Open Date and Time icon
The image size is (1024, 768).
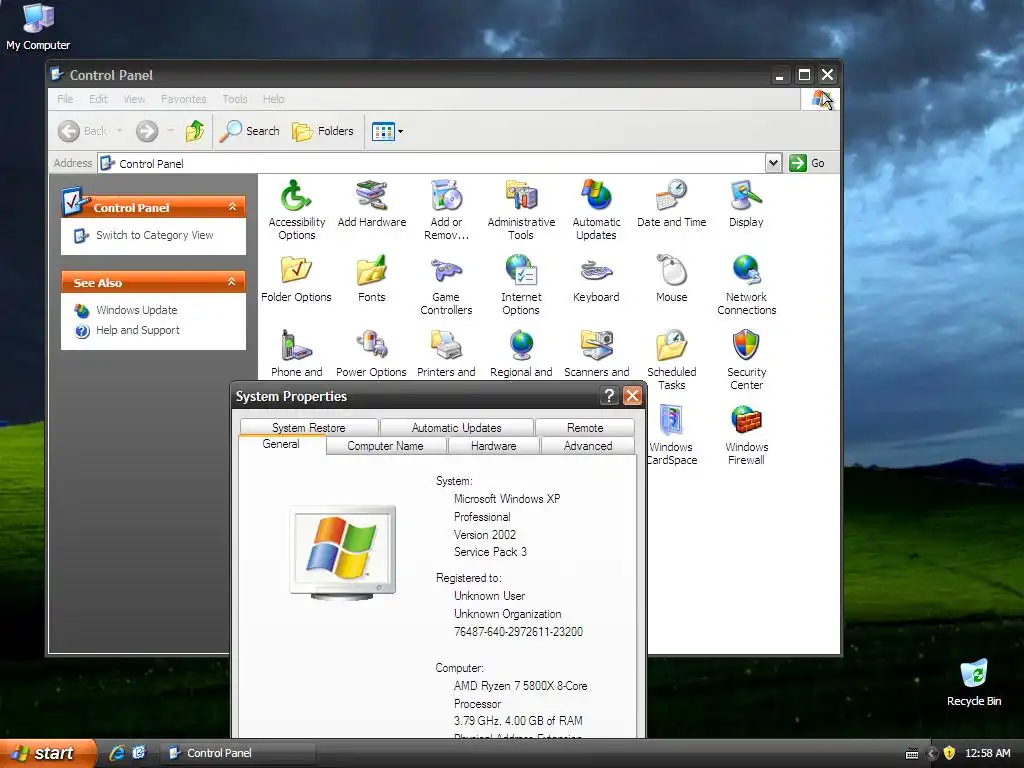671,204
